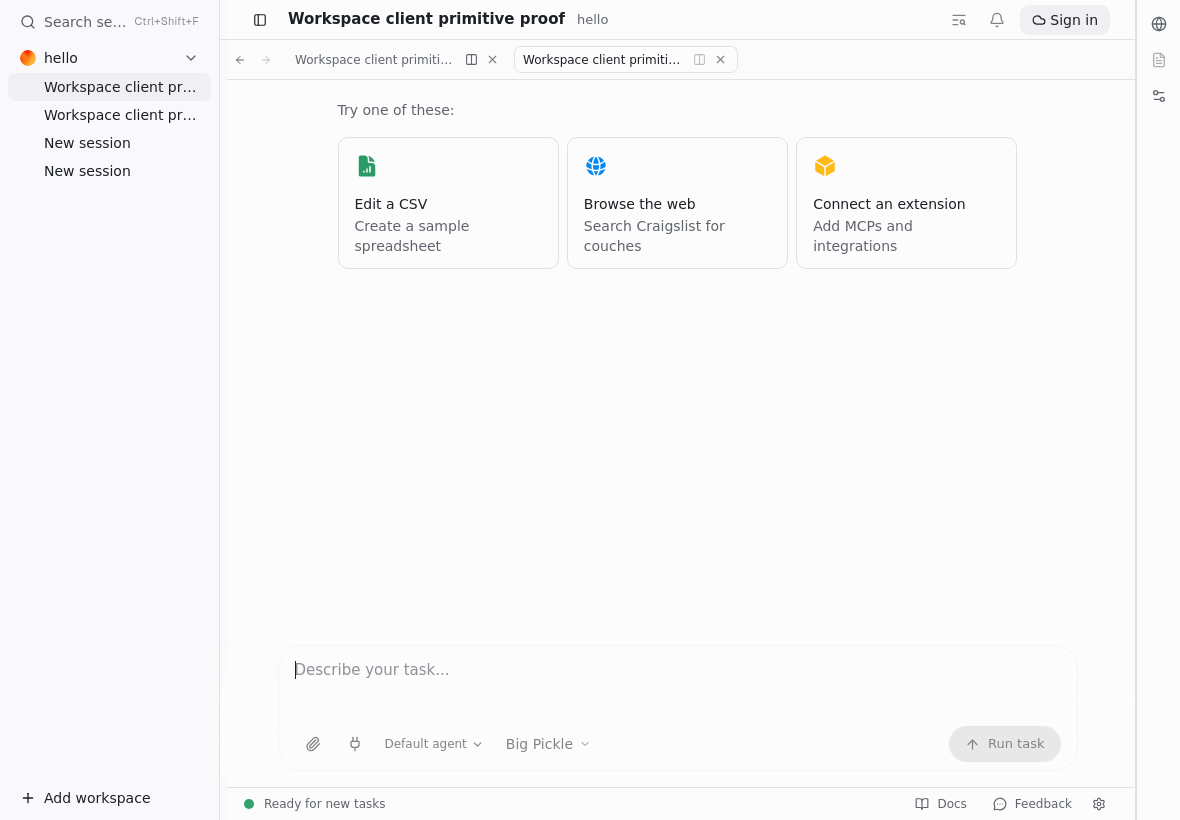
Task: Open the second 'Workspace client pr...' session
Action: point(110,115)
